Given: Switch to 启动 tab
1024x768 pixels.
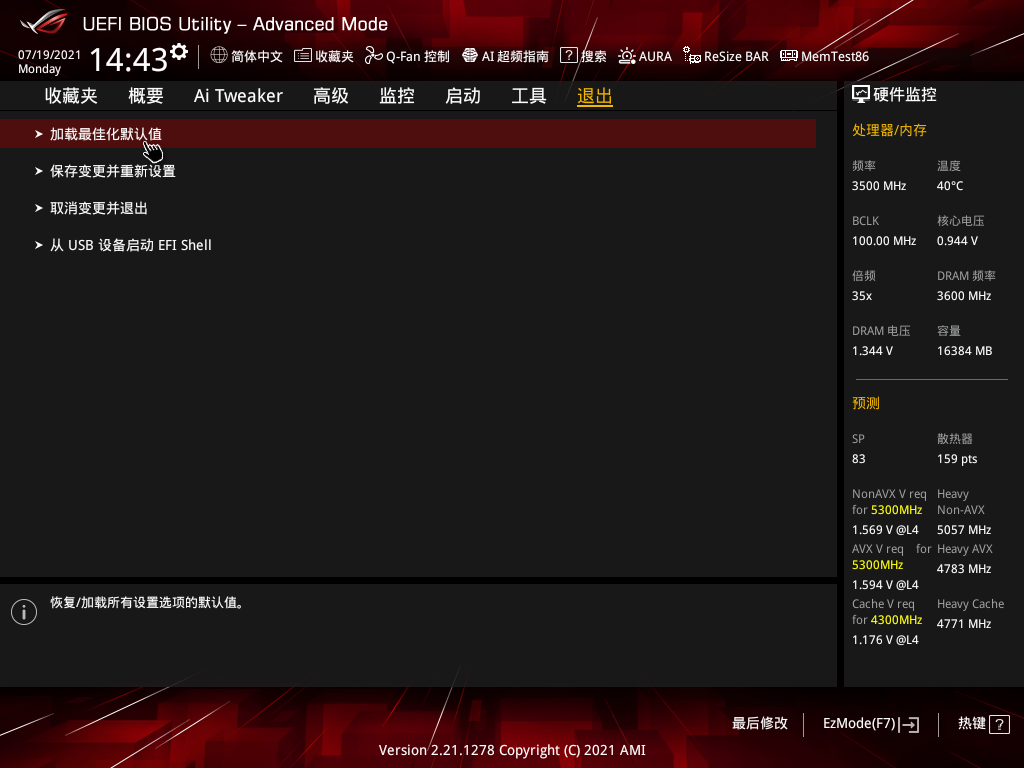Looking at the screenshot, I should point(463,96).
